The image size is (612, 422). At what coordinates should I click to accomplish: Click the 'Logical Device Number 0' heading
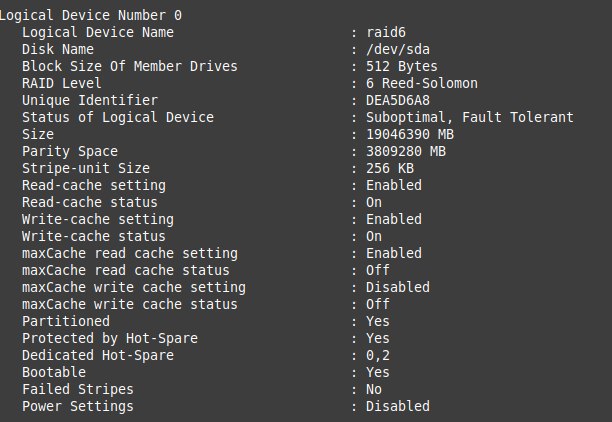91,16
